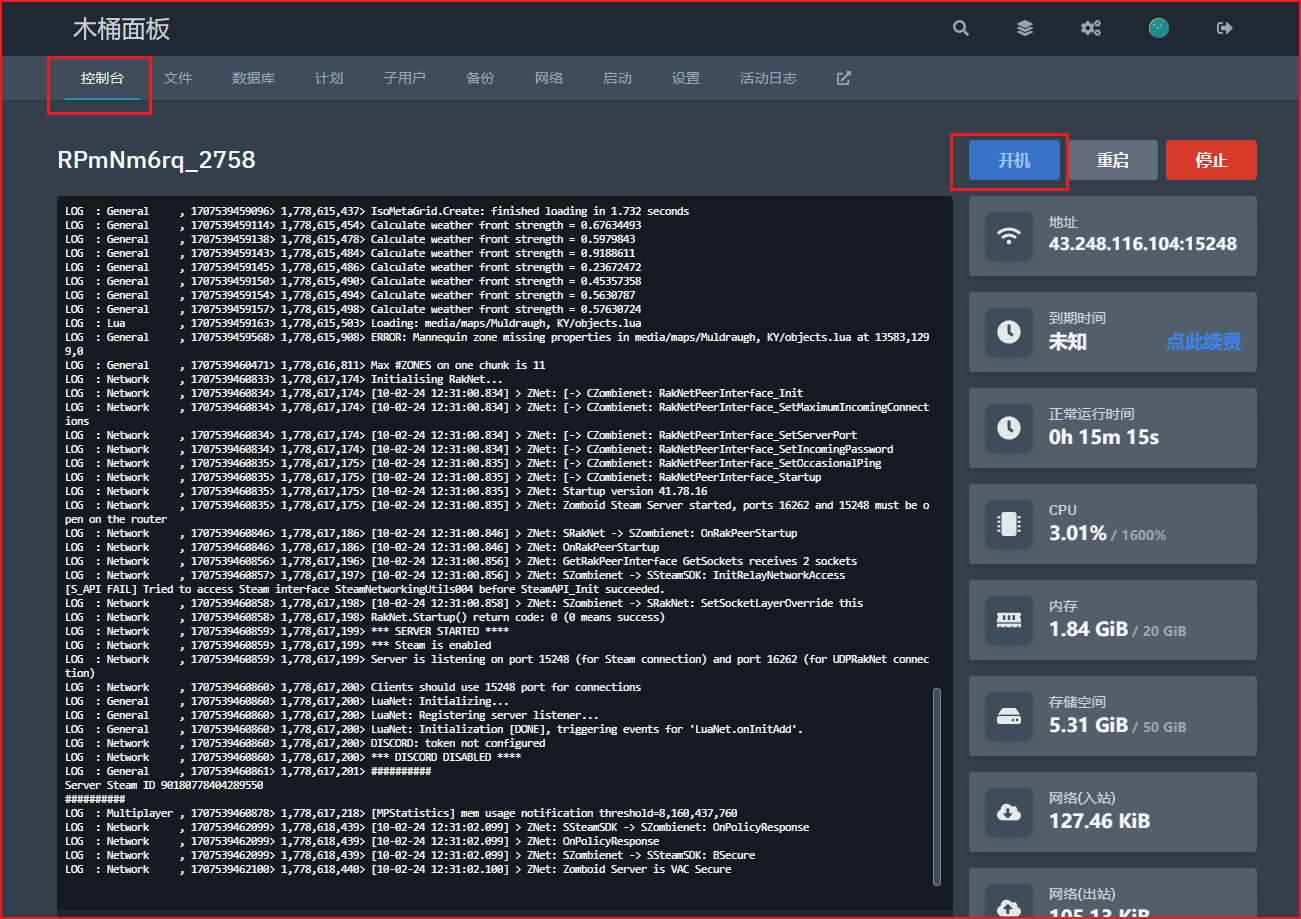Click the search magnifier icon in header
This screenshot has height=919, width=1301.
coord(961,28)
